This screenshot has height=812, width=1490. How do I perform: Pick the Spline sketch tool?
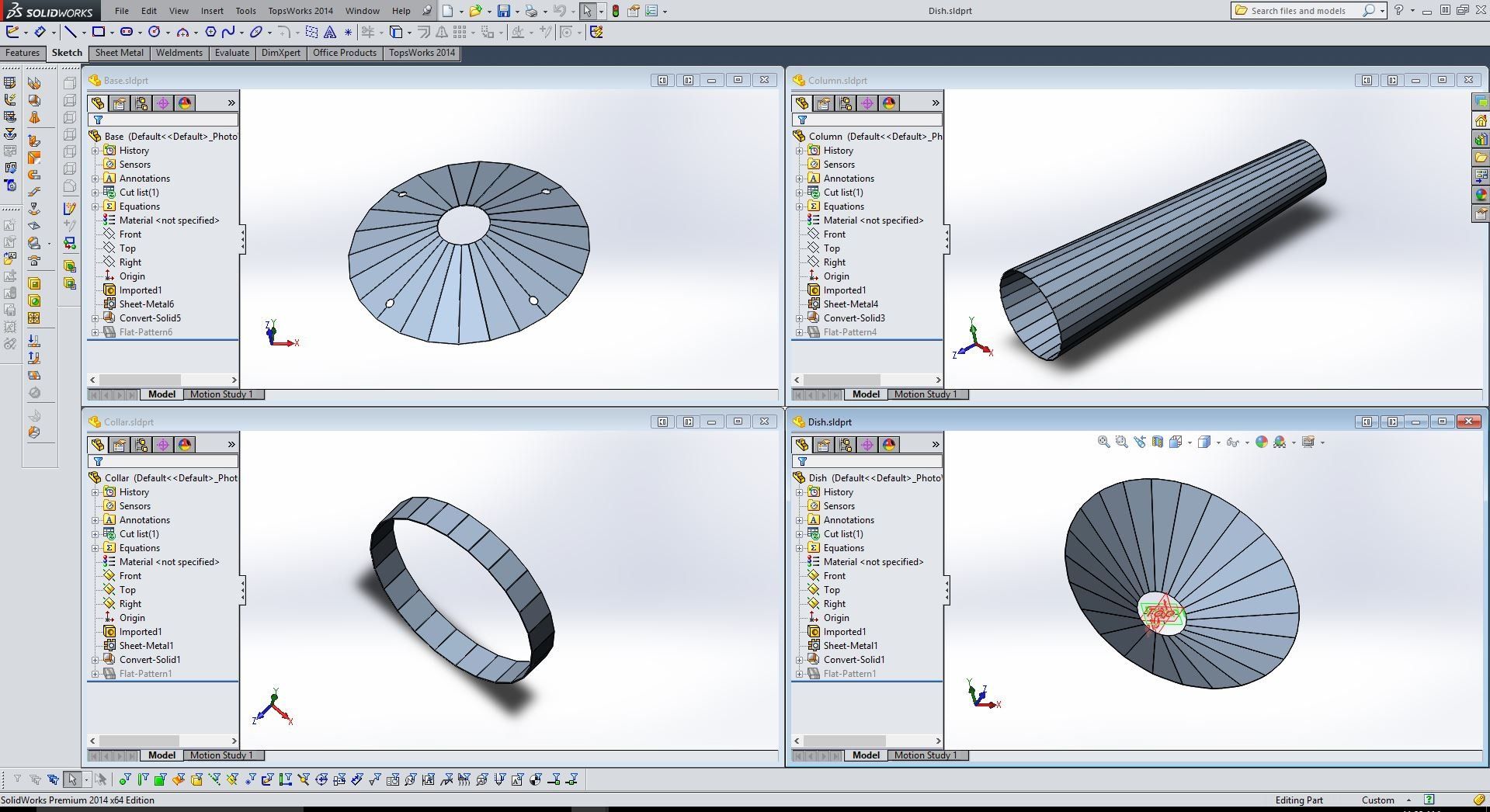pyautogui.click(x=227, y=32)
